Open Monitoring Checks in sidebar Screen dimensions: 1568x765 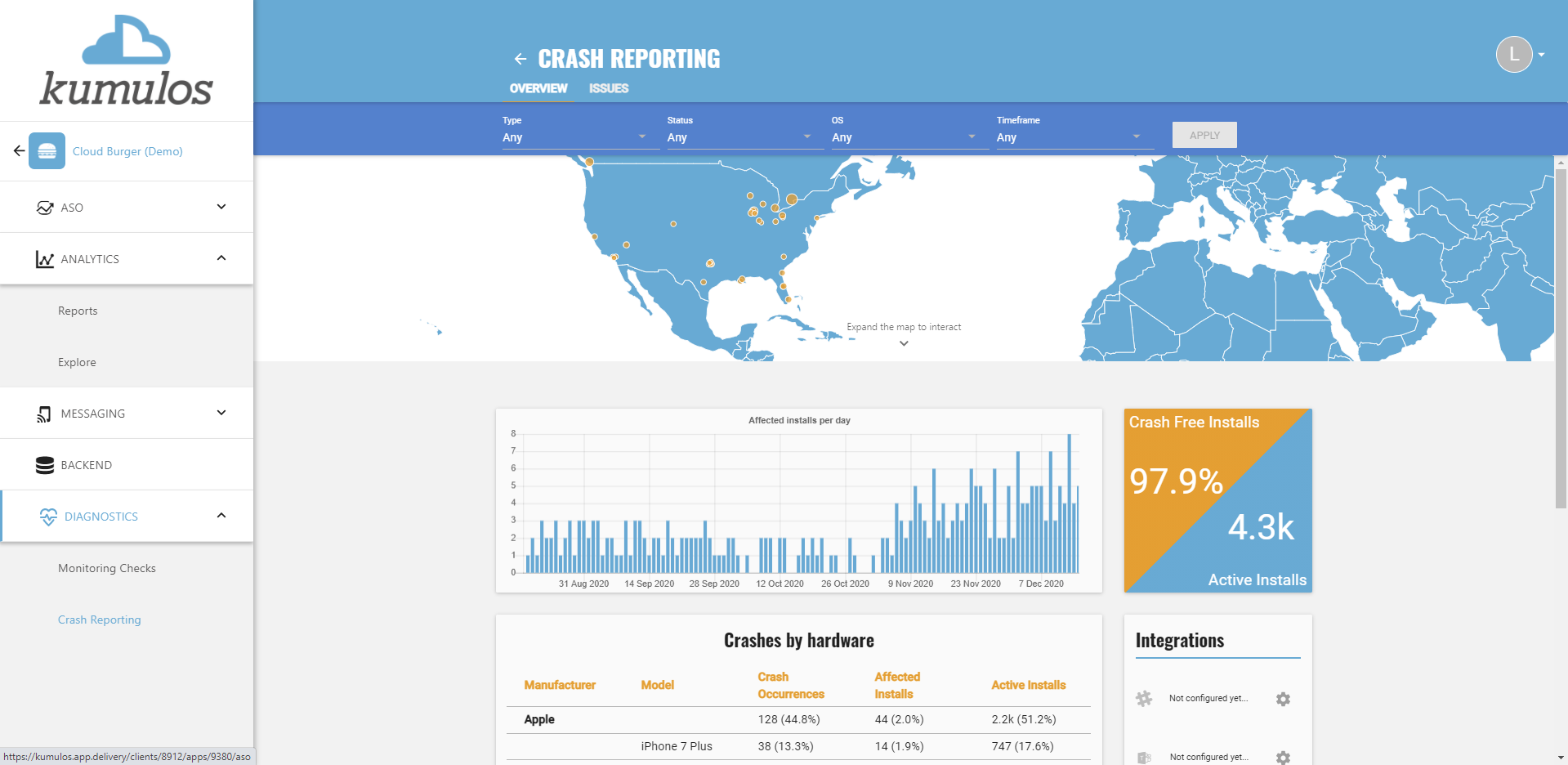click(x=107, y=568)
